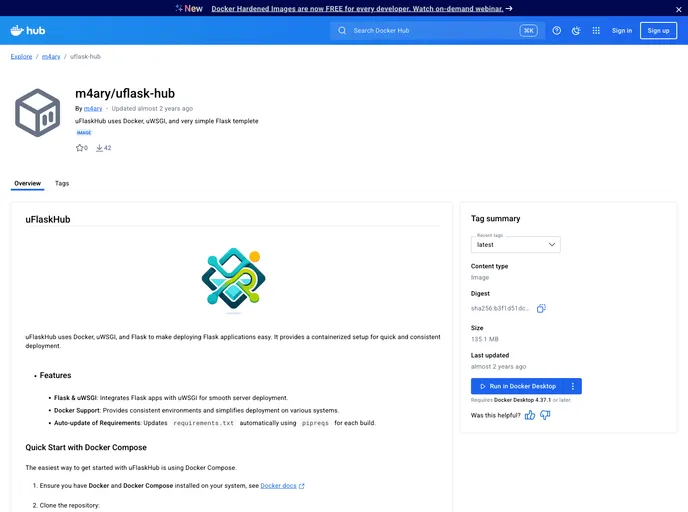The width and height of the screenshot is (688, 512).
Task: Open the help question mark icon
Action: 557,31
